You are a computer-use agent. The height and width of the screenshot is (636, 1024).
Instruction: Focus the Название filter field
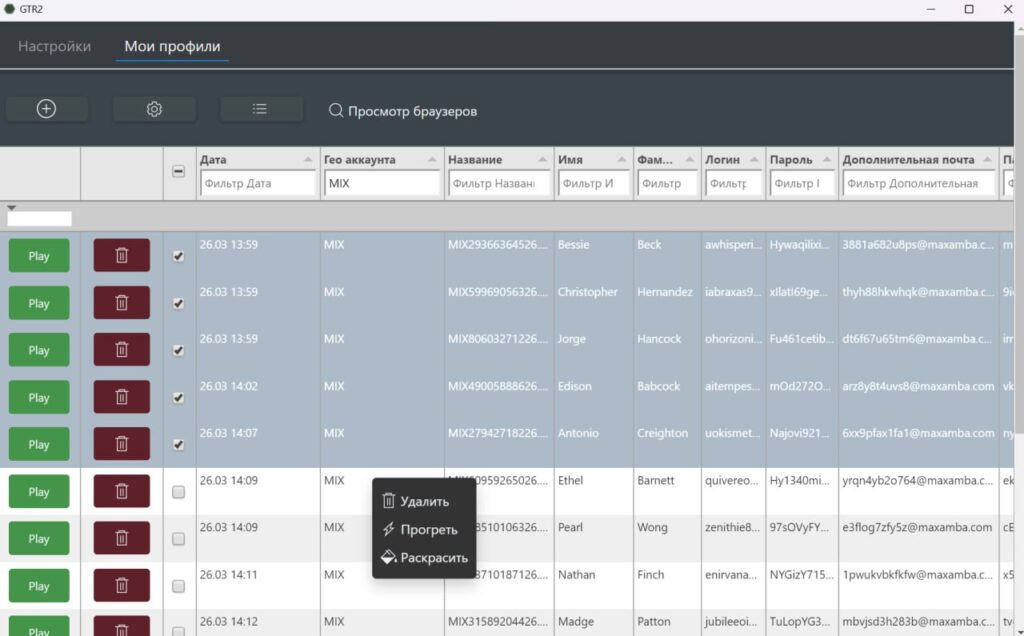coord(499,183)
